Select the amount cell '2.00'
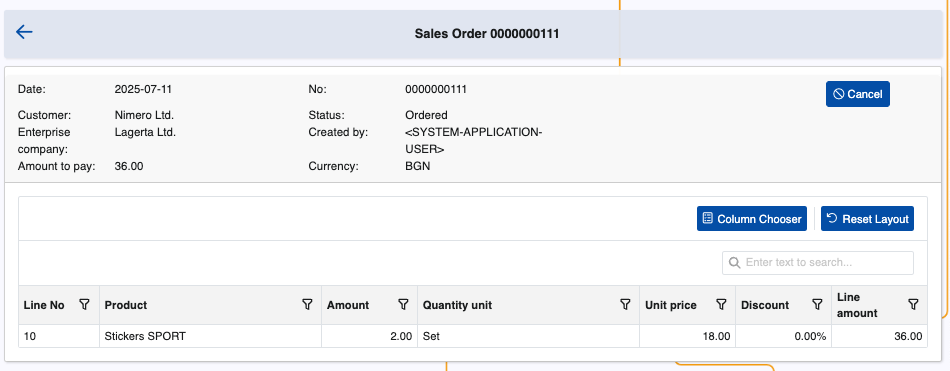The image size is (950, 371). click(x=370, y=336)
